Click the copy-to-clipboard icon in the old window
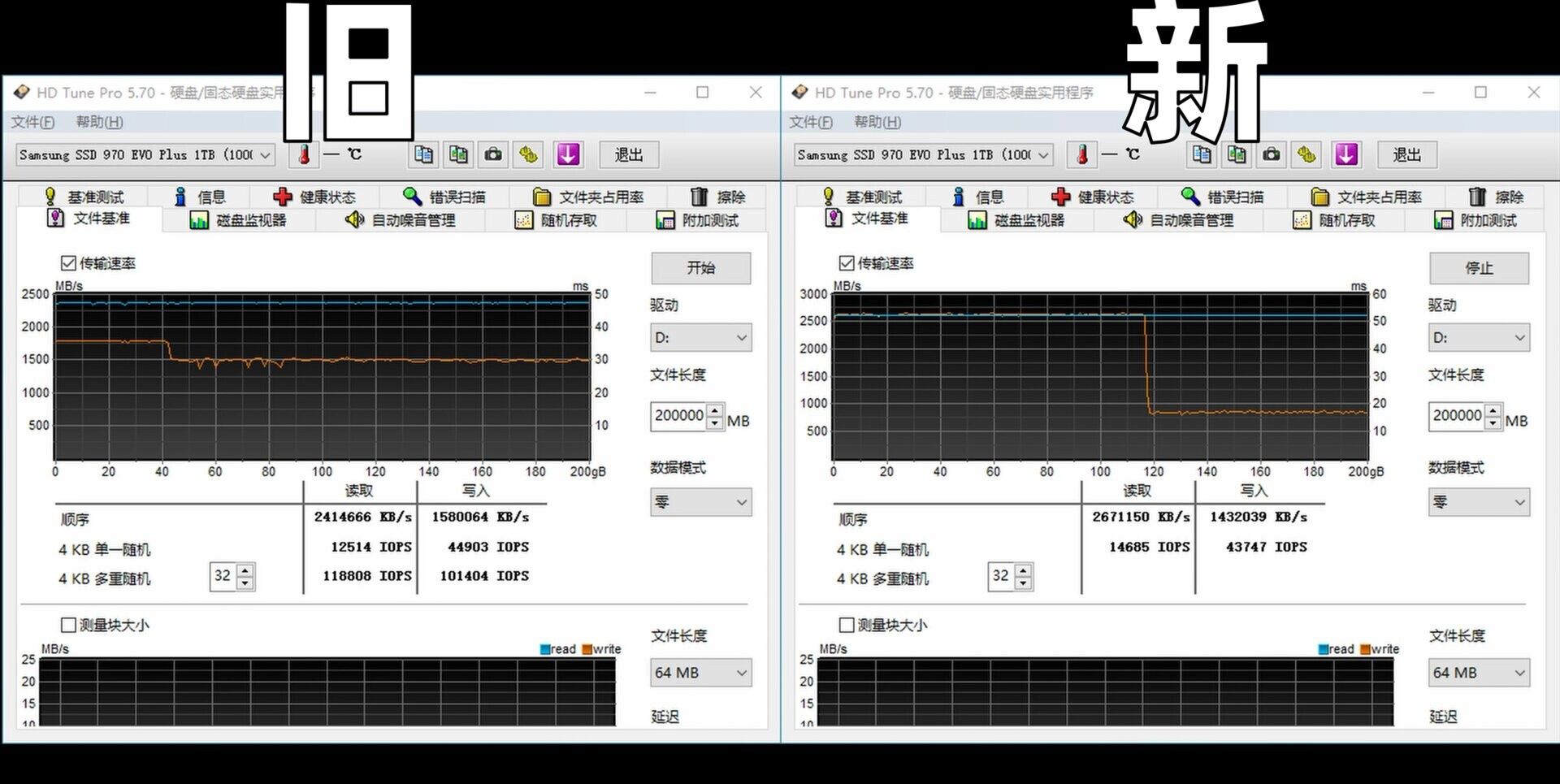This screenshot has width=1560, height=784. 423,154
